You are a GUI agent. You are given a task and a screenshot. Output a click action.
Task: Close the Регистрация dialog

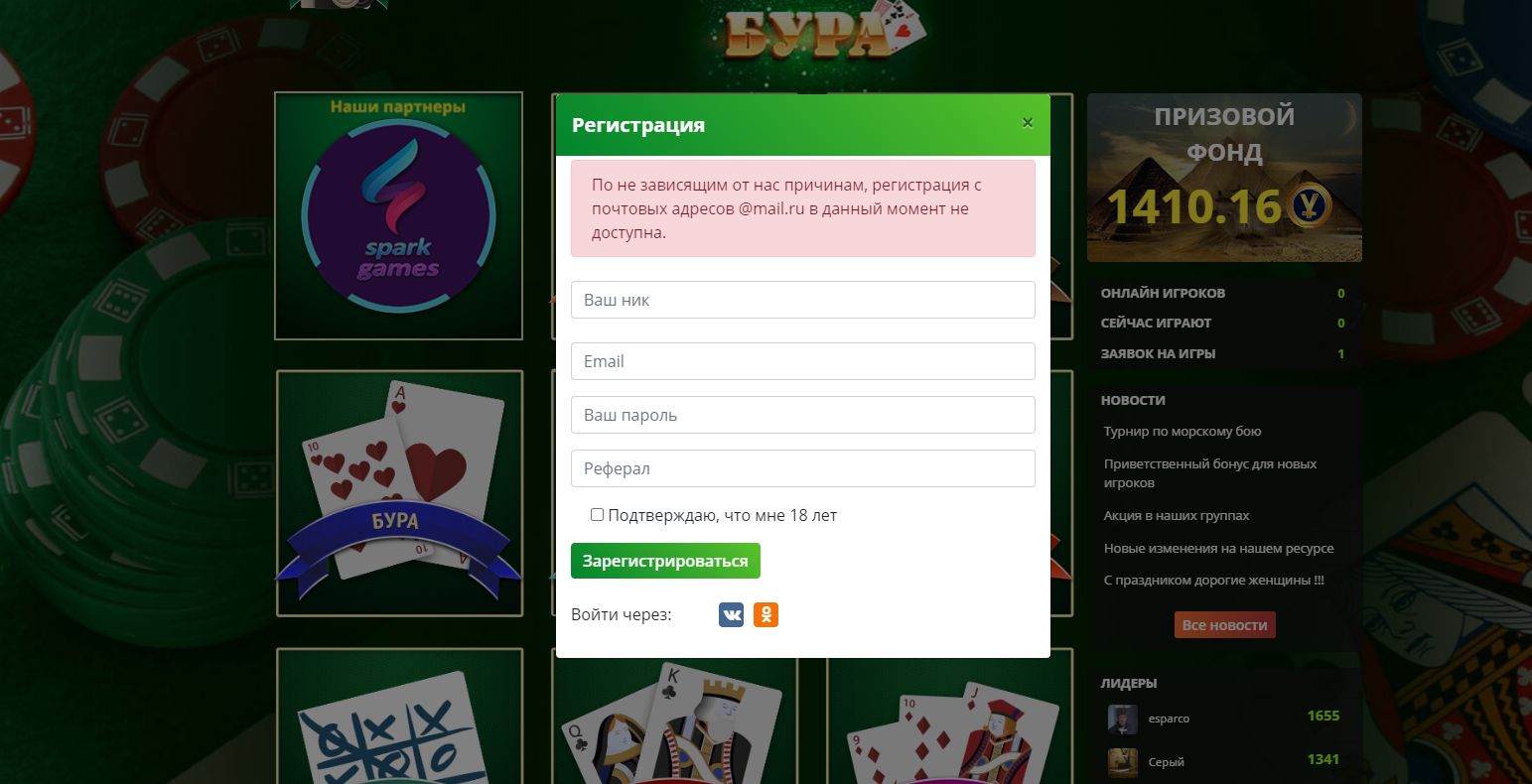coord(1028,123)
